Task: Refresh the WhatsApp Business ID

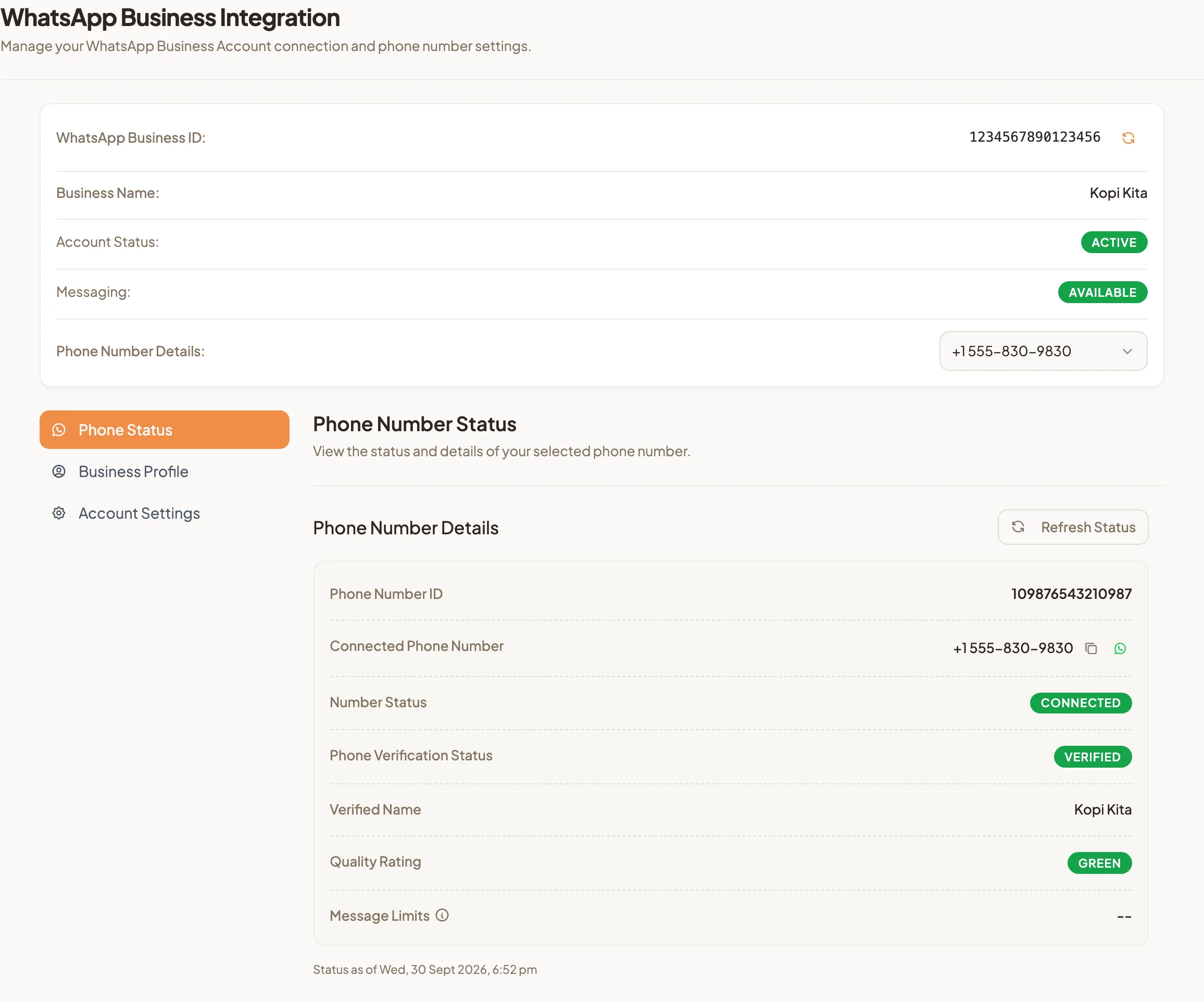Action: 1128,137
